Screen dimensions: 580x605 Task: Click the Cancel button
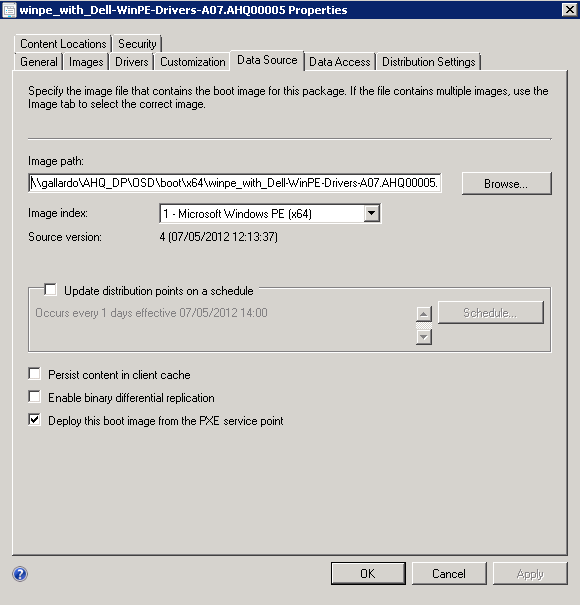pyautogui.click(x=449, y=573)
